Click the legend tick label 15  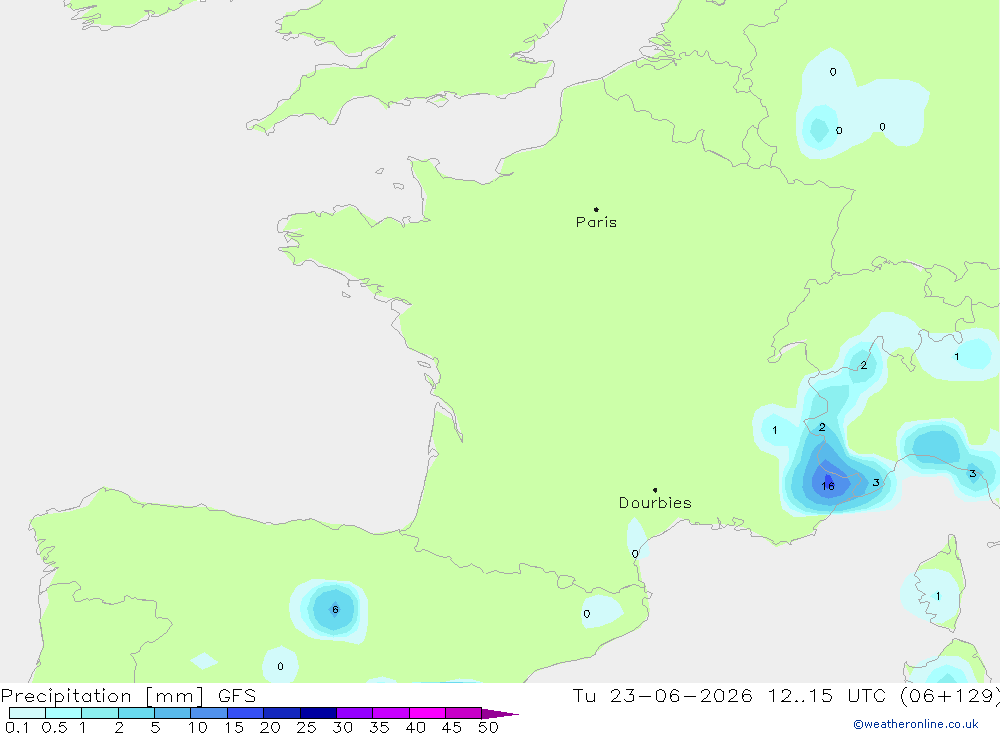click(x=234, y=727)
